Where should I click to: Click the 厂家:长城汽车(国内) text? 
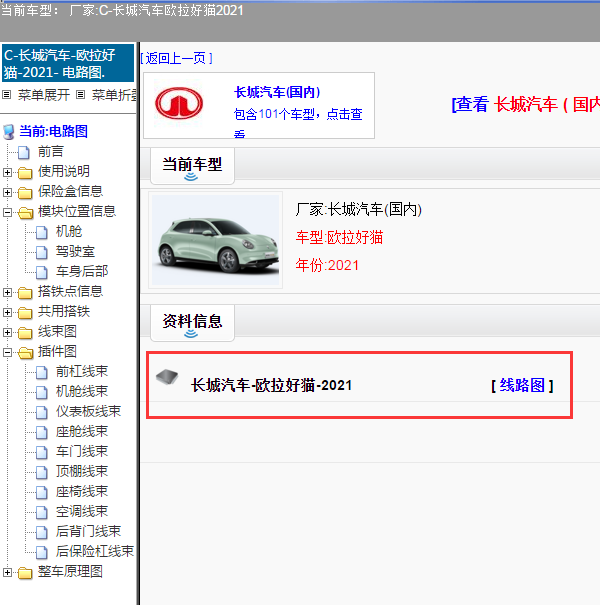358,210
